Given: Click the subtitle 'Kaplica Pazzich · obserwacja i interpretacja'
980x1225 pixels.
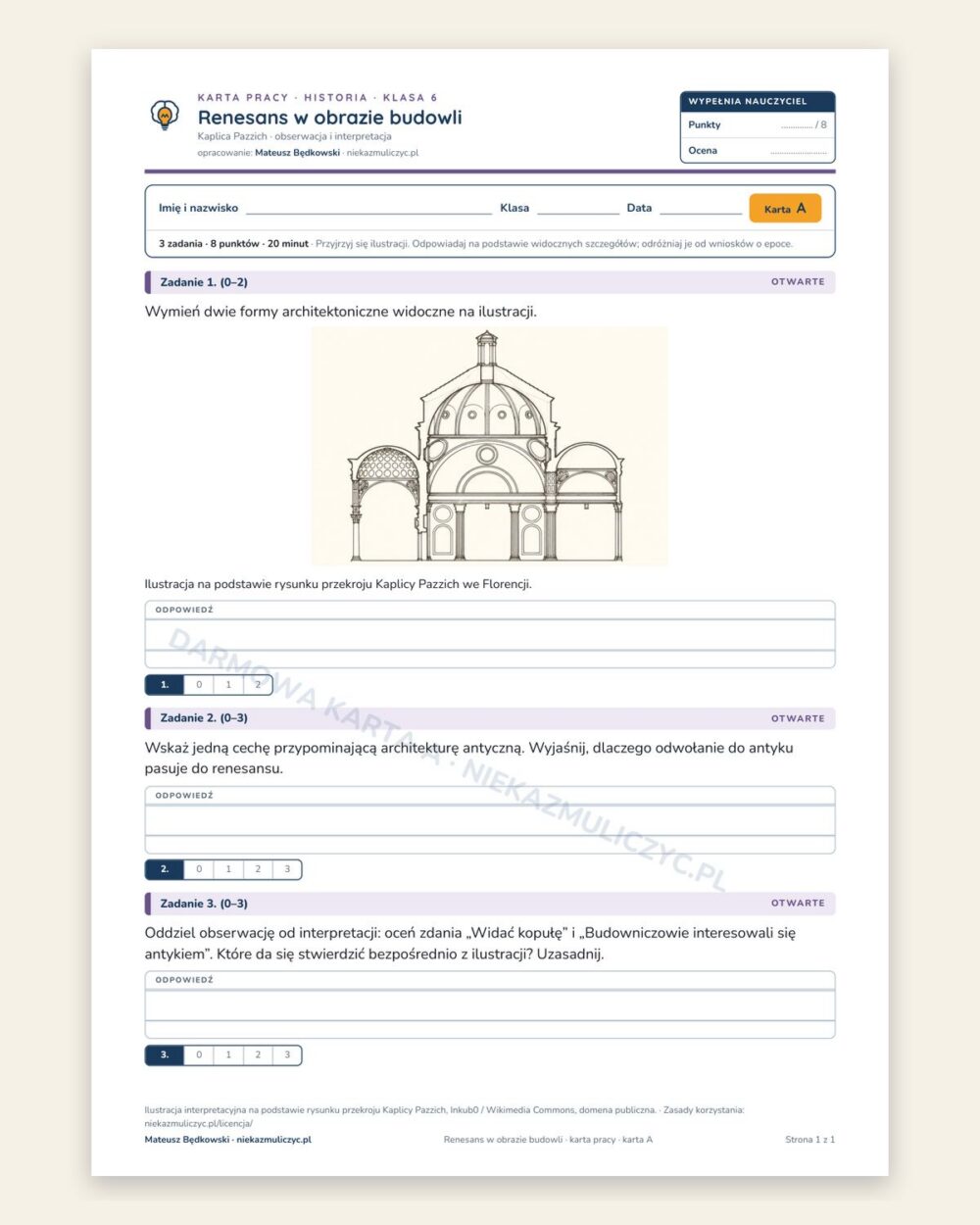Looking at the screenshot, I should click(x=294, y=137).
